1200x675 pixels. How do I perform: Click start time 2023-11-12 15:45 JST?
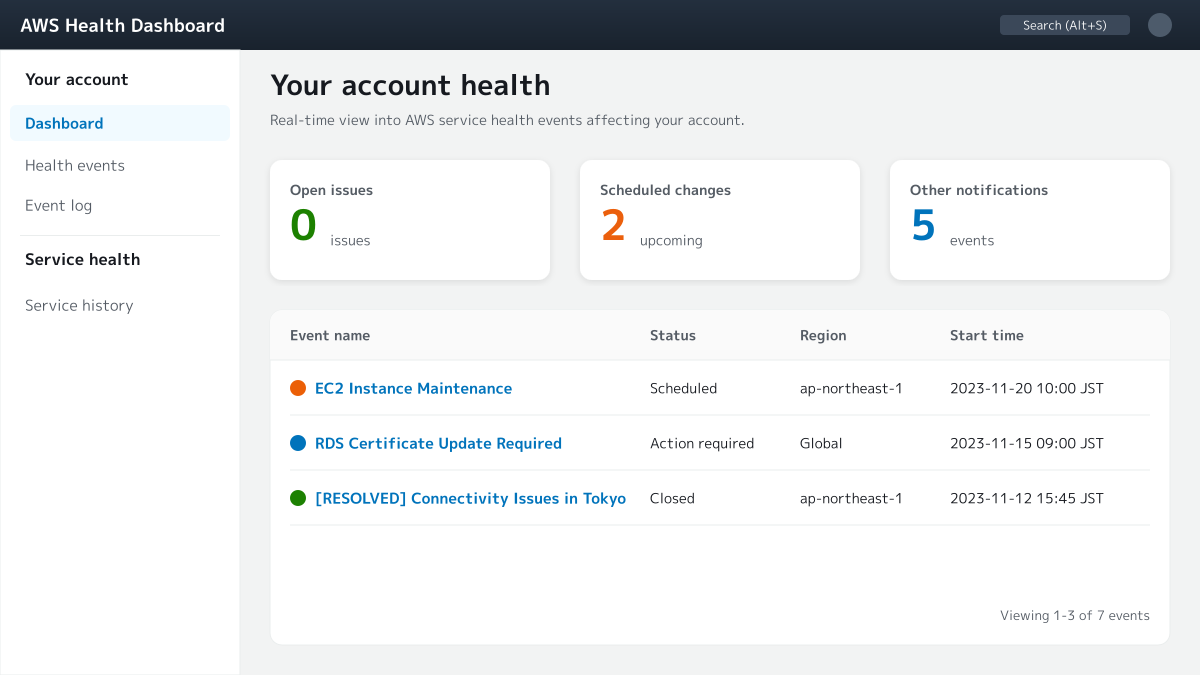(1027, 498)
